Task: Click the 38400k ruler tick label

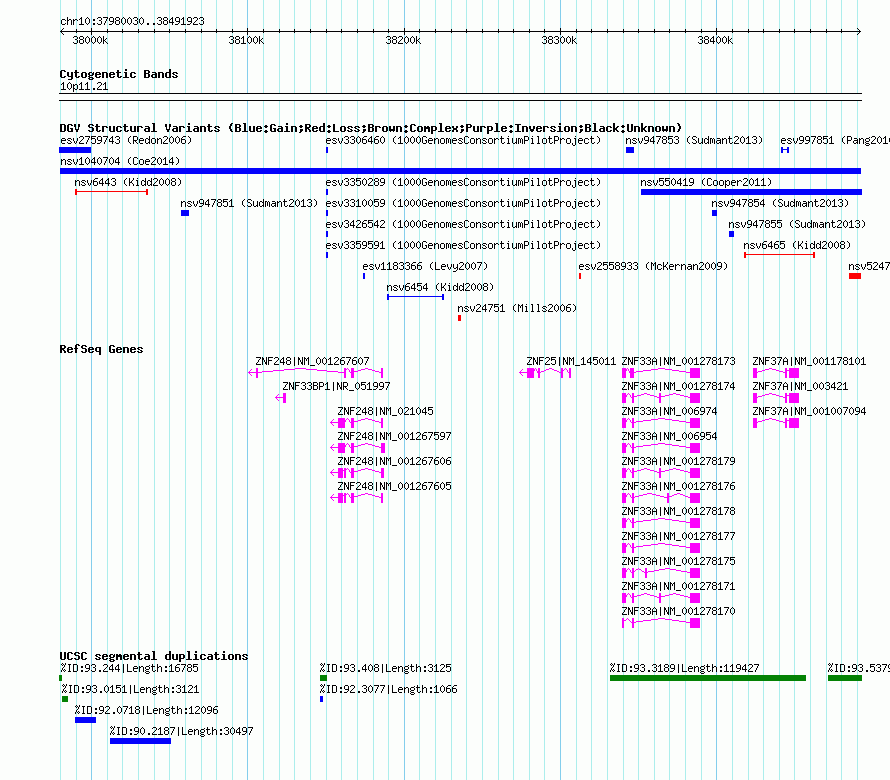Action: pyautogui.click(x=715, y=40)
